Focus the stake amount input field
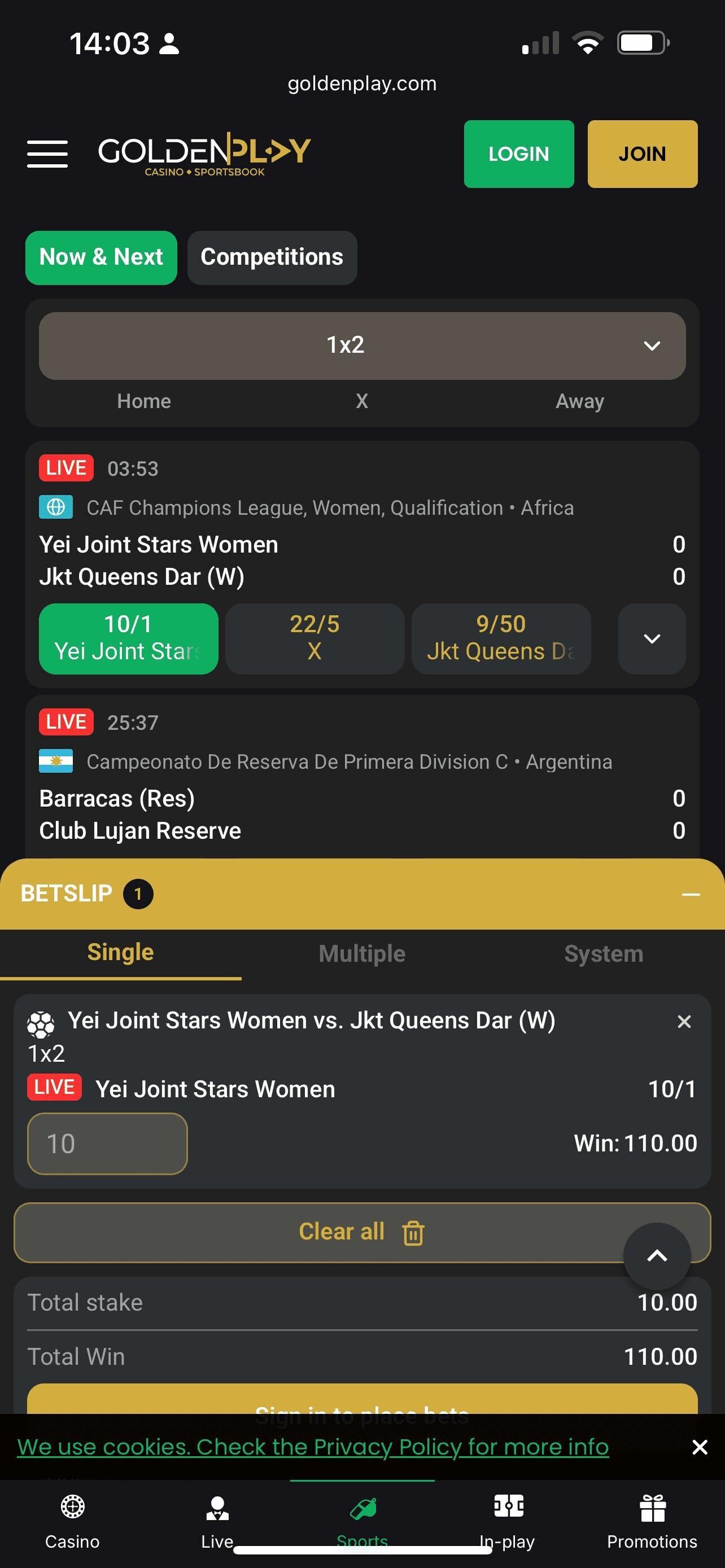 pos(107,1144)
